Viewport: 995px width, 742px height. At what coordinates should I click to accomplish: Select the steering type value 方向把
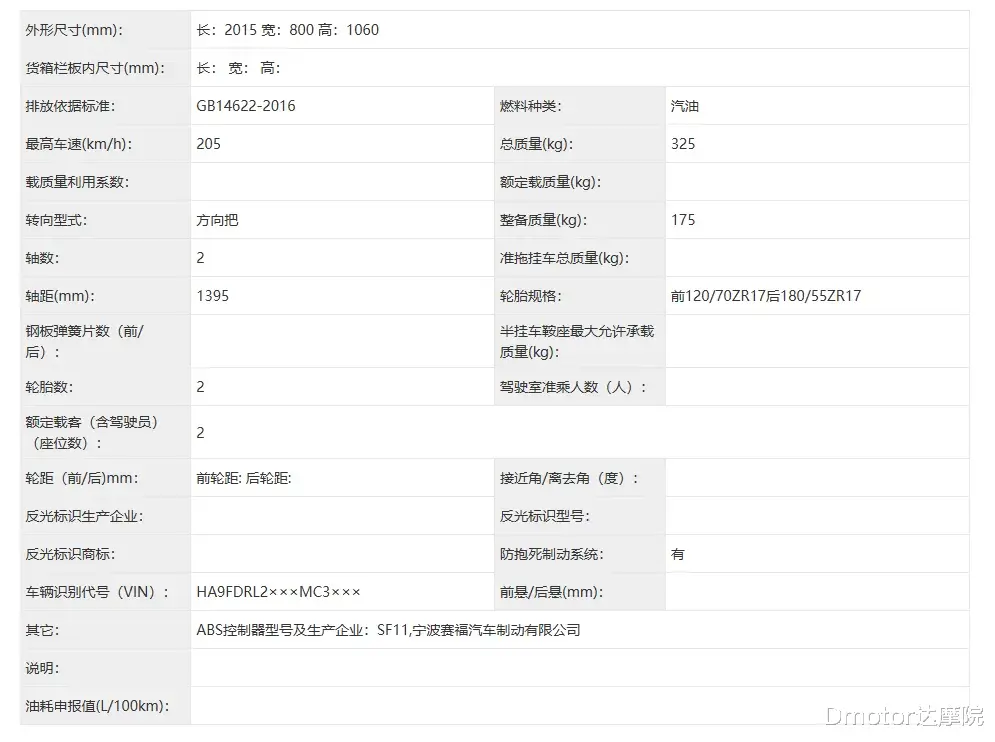pos(217,220)
